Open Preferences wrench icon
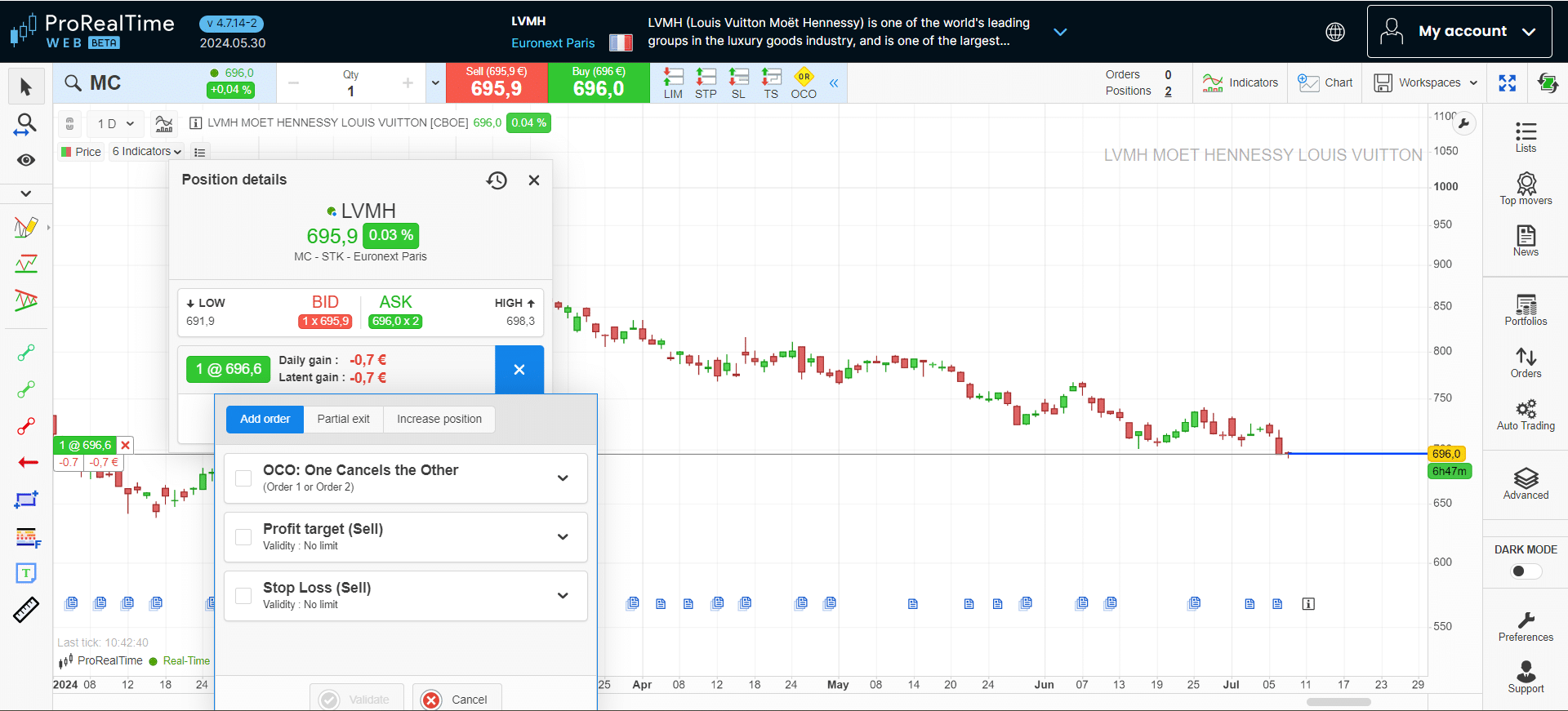 tap(1526, 626)
